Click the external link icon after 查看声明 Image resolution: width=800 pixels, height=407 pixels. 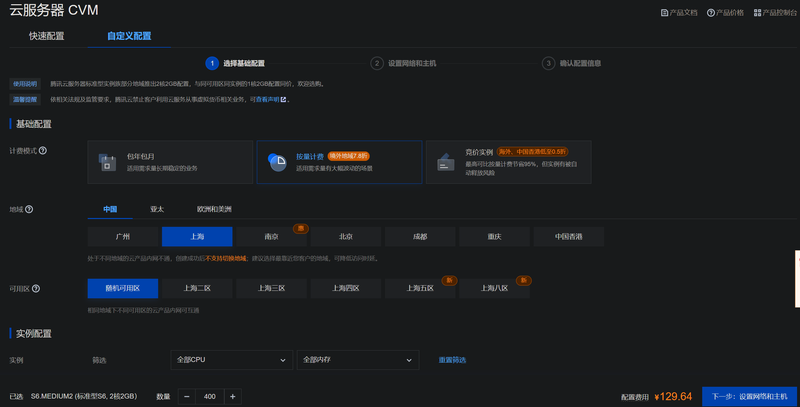pos(283,99)
